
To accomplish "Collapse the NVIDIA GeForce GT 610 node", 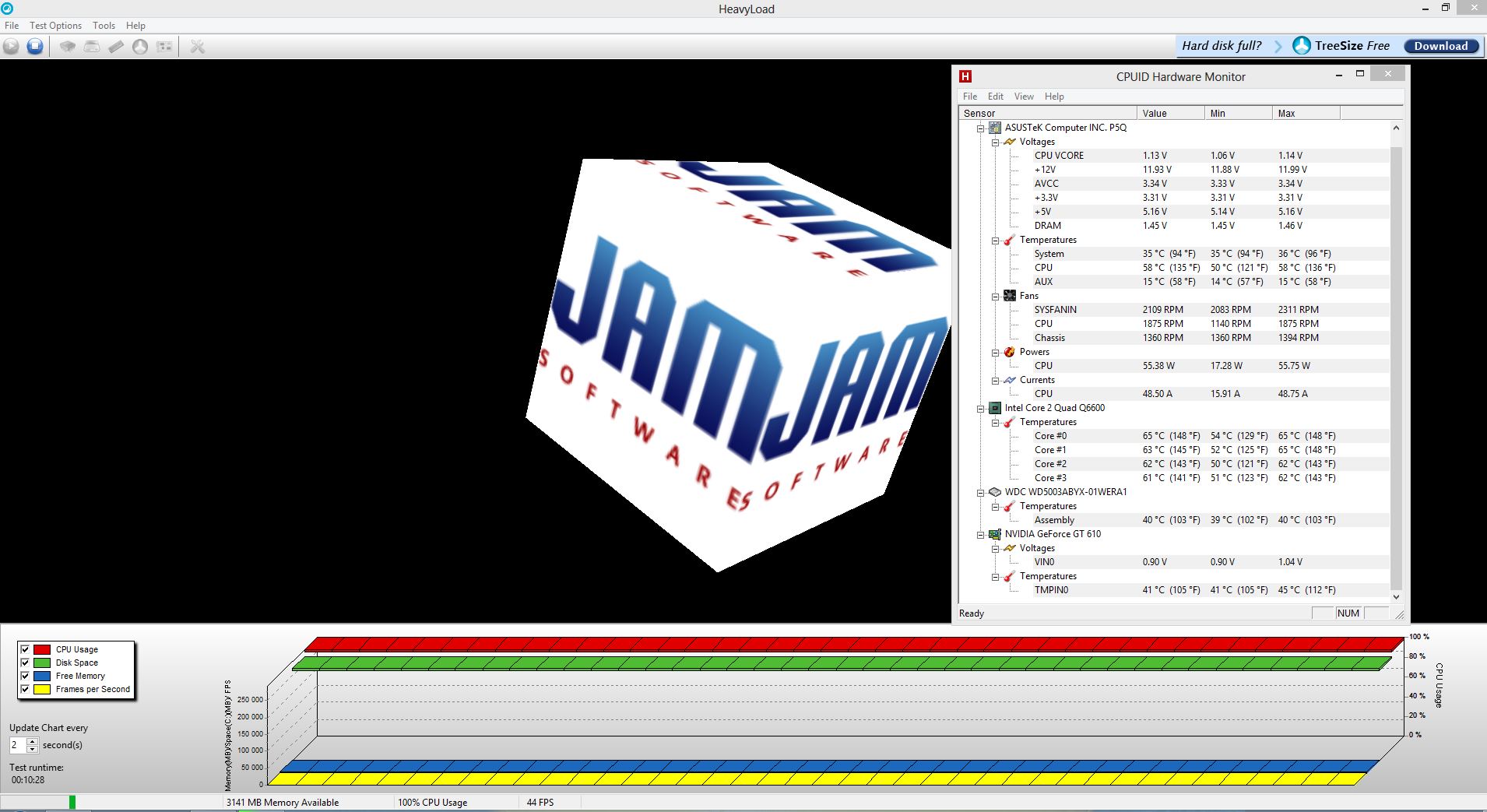I will [x=981, y=534].
